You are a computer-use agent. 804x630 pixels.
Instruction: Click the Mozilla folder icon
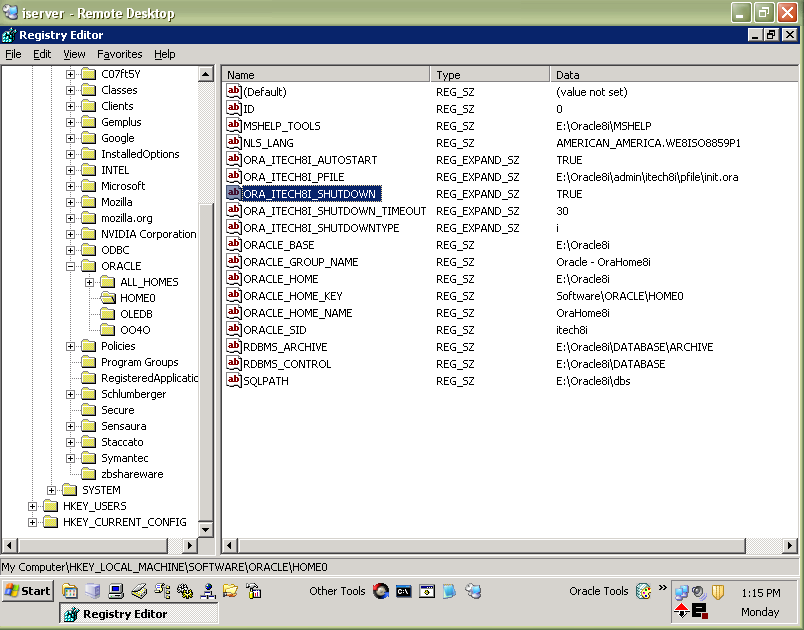[x=89, y=202]
